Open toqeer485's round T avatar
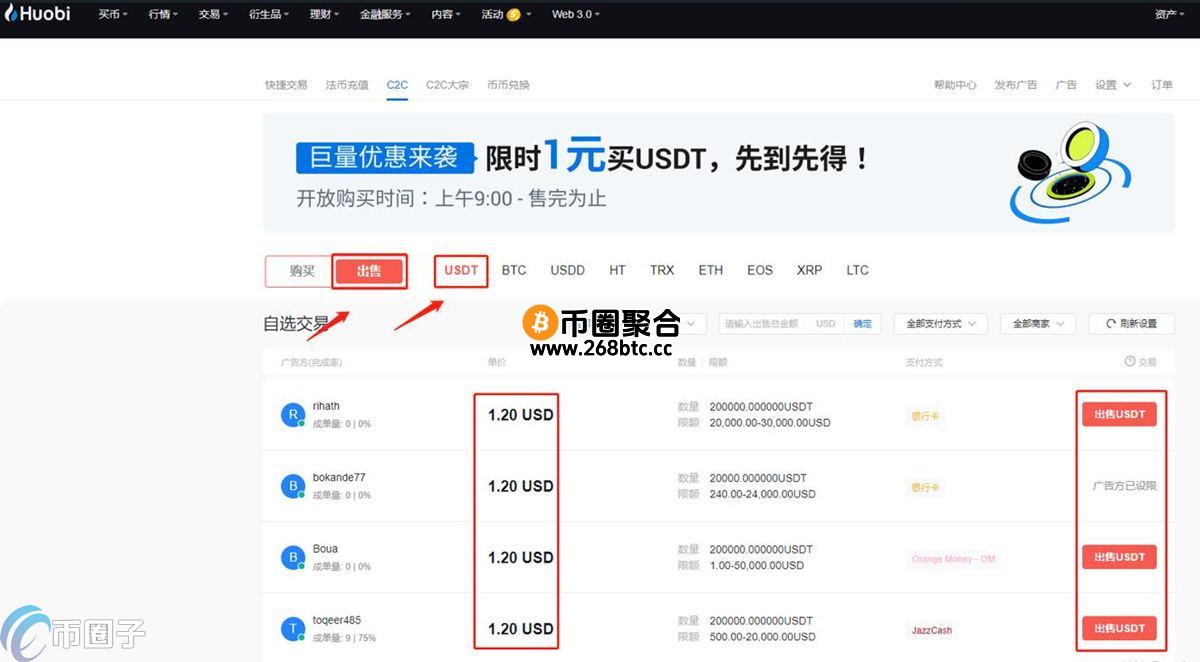This screenshot has width=1200, height=662. click(x=292, y=629)
